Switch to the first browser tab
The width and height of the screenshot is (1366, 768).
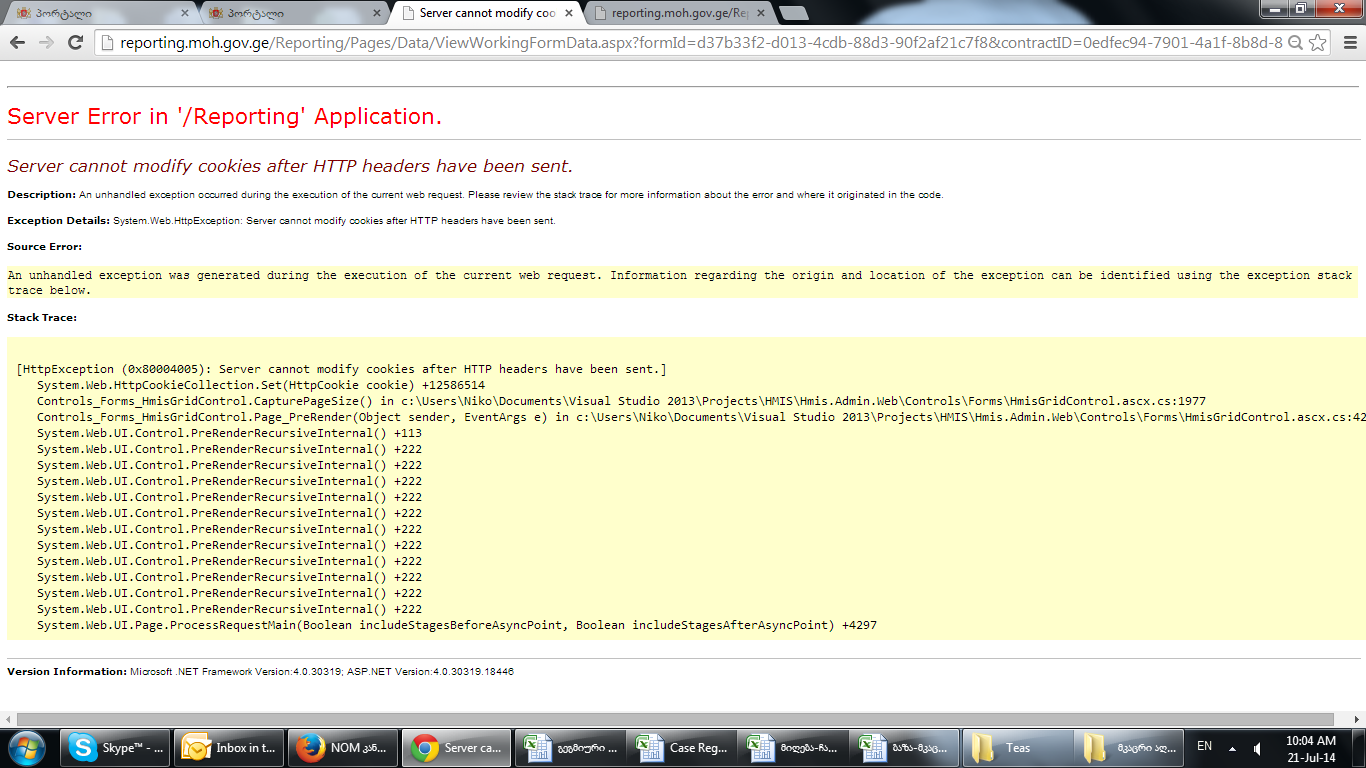[99, 13]
